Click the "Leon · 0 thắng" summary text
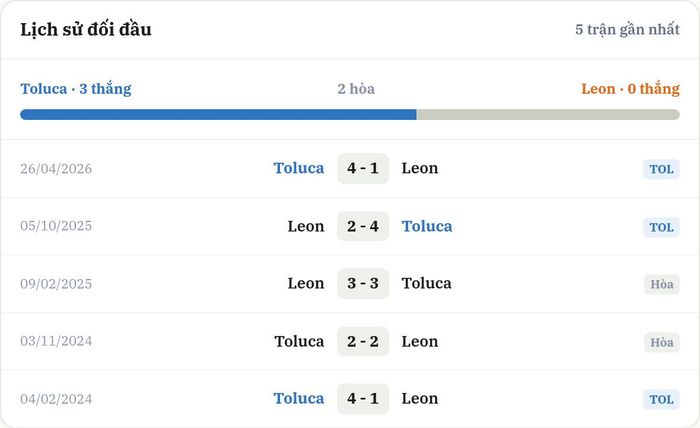 pos(630,89)
